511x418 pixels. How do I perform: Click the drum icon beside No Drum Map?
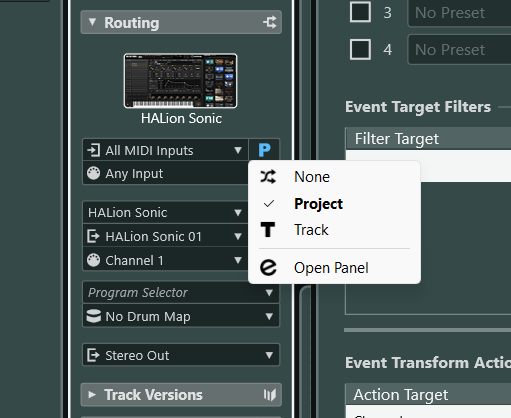click(x=94, y=316)
